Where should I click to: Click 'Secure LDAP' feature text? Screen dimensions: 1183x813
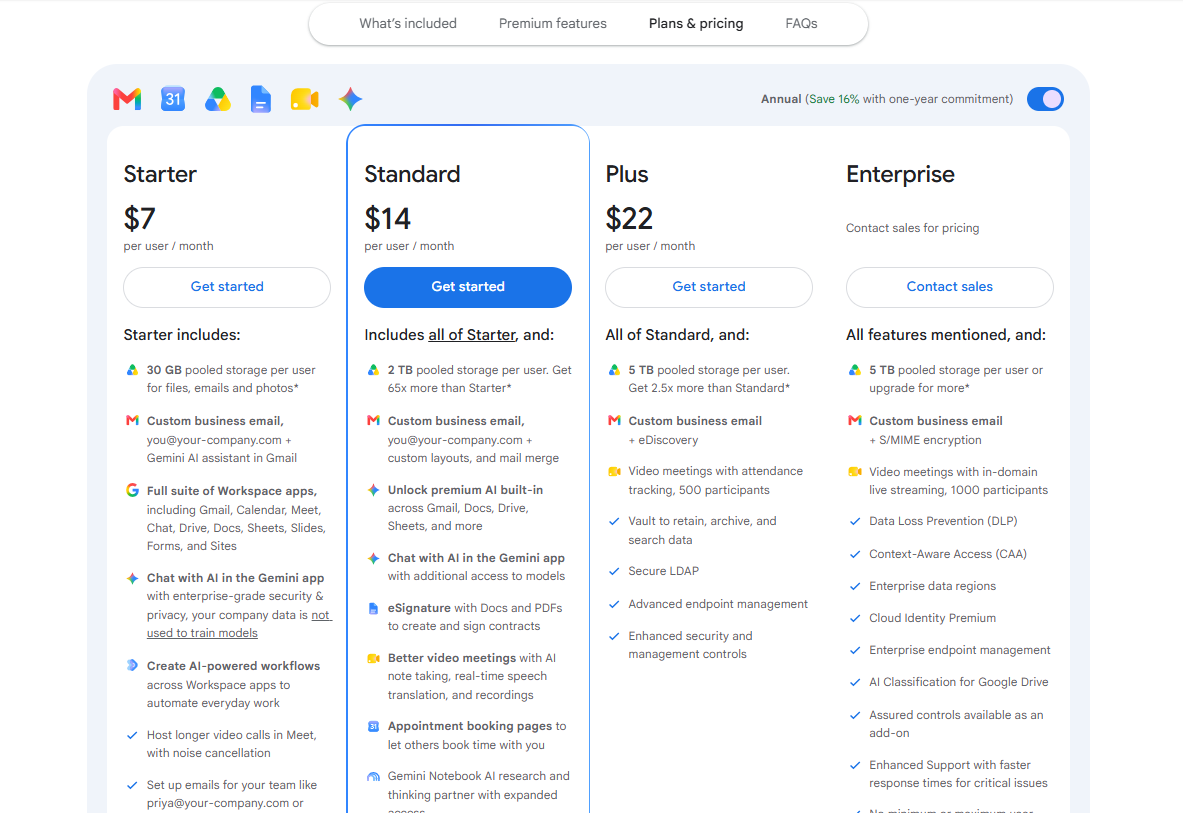point(663,571)
